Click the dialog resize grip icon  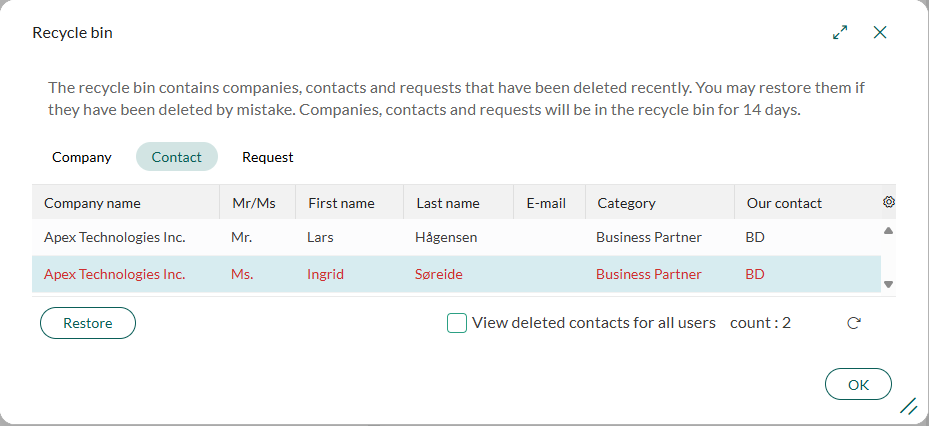(908, 406)
